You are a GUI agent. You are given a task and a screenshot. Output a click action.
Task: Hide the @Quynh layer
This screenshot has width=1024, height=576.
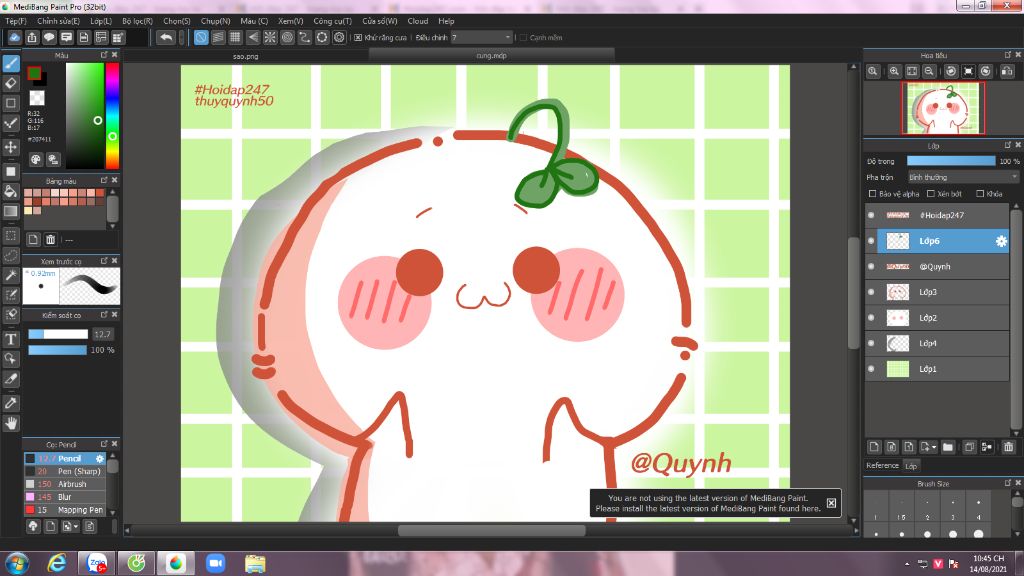871,266
